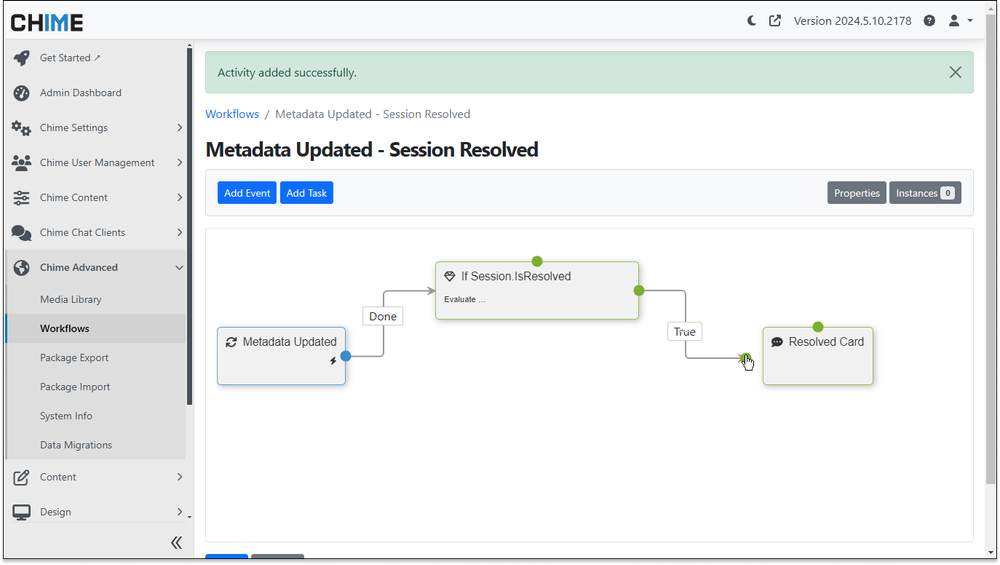
Task: Dismiss the Activity added successfully alert
Action: (955, 73)
